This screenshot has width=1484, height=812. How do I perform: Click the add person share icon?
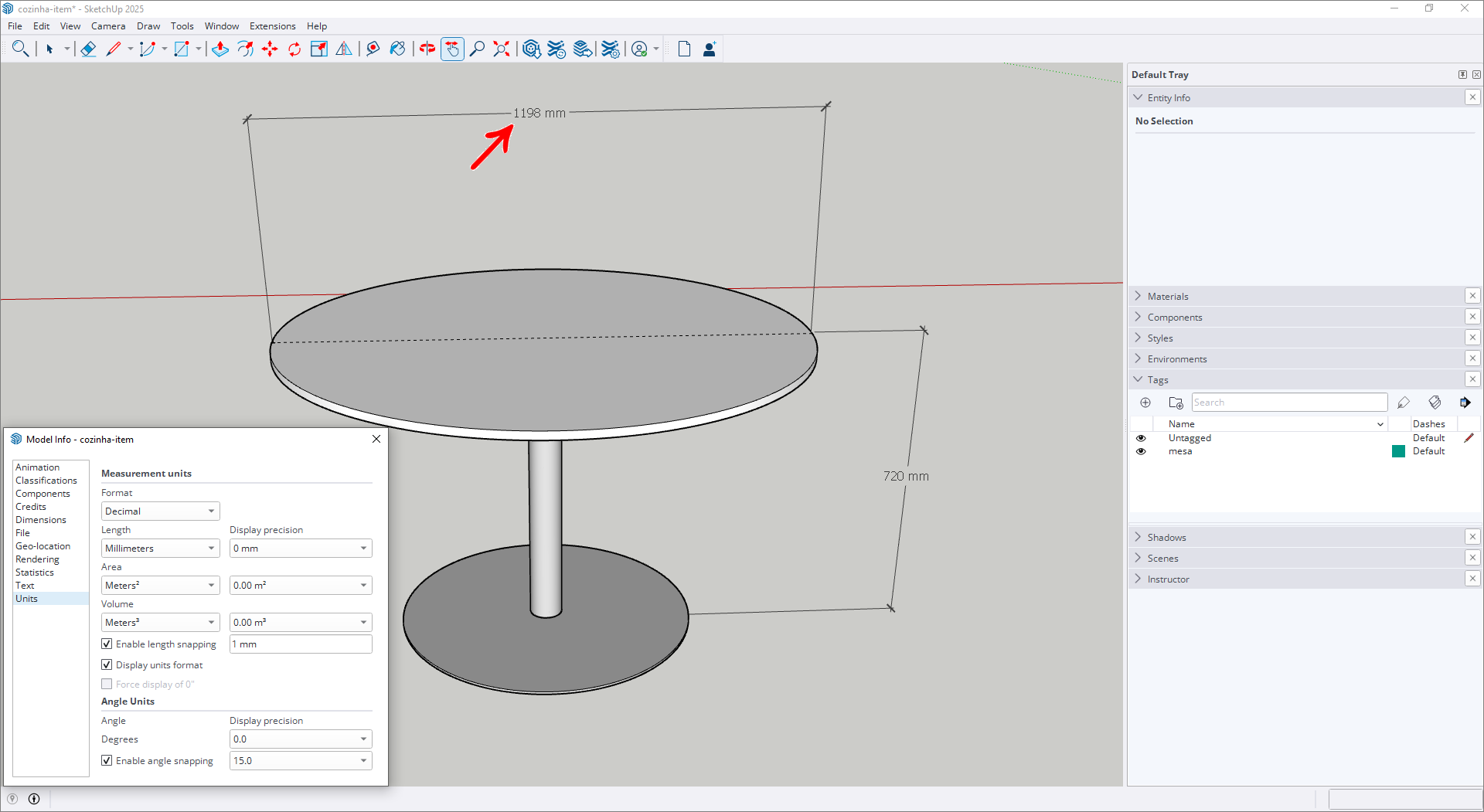tap(710, 49)
